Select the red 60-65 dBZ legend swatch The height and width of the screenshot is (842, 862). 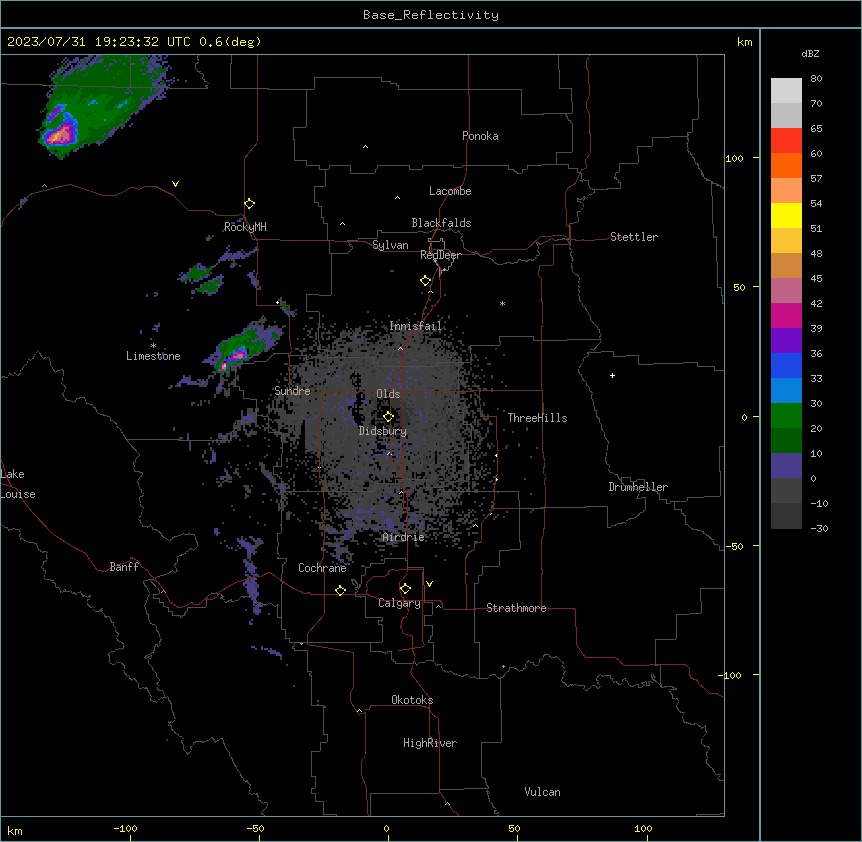(x=786, y=140)
